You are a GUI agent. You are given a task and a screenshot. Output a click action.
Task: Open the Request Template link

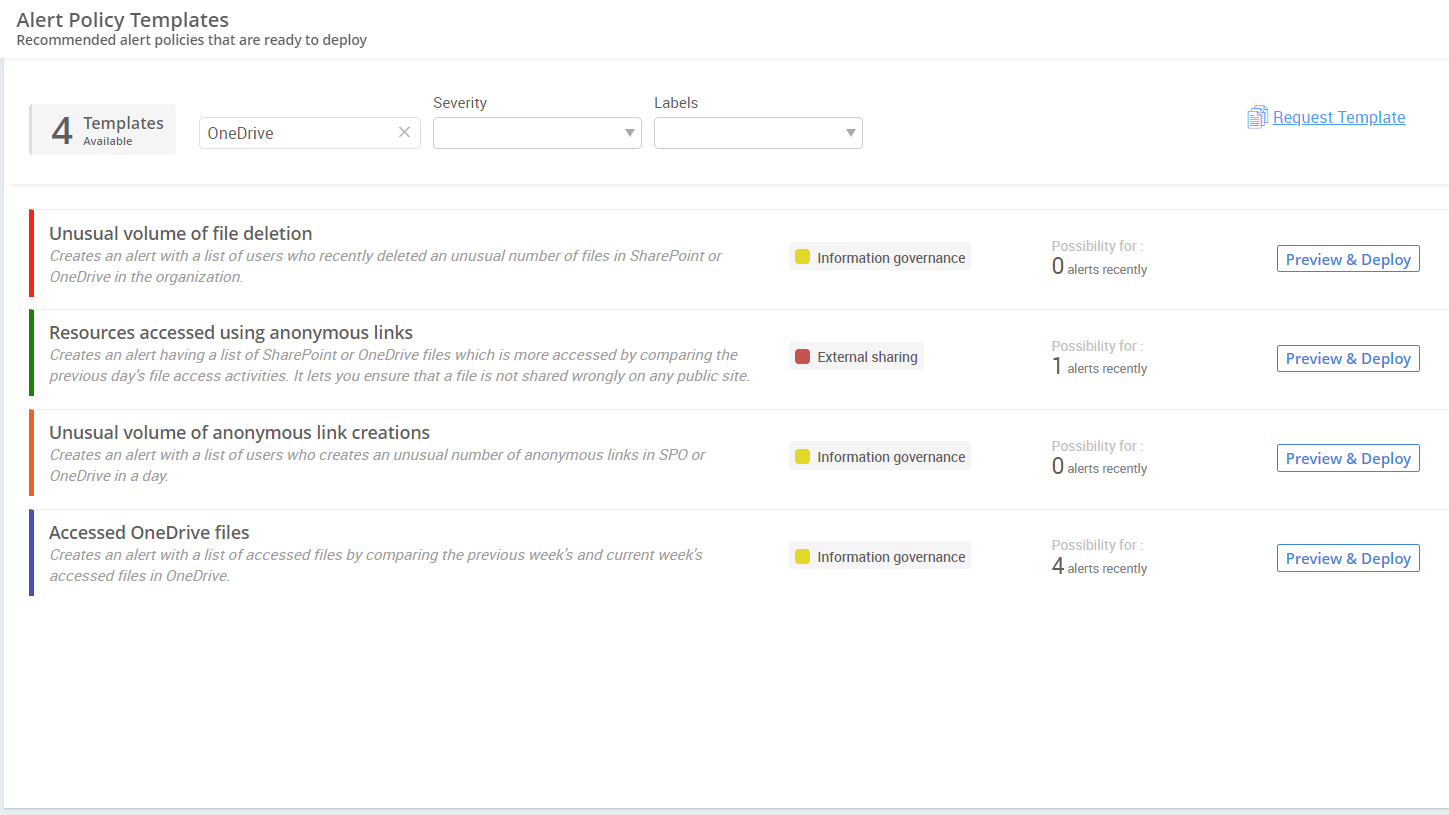pyautogui.click(x=1338, y=117)
